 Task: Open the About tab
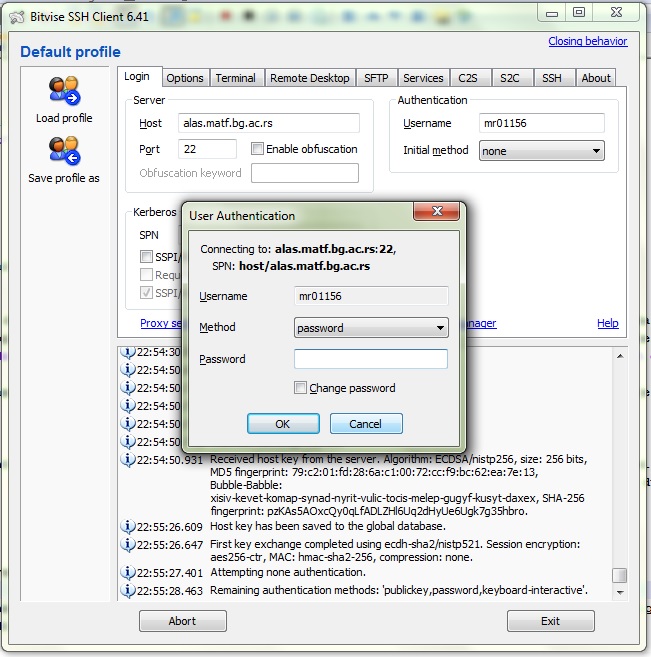[x=596, y=78]
